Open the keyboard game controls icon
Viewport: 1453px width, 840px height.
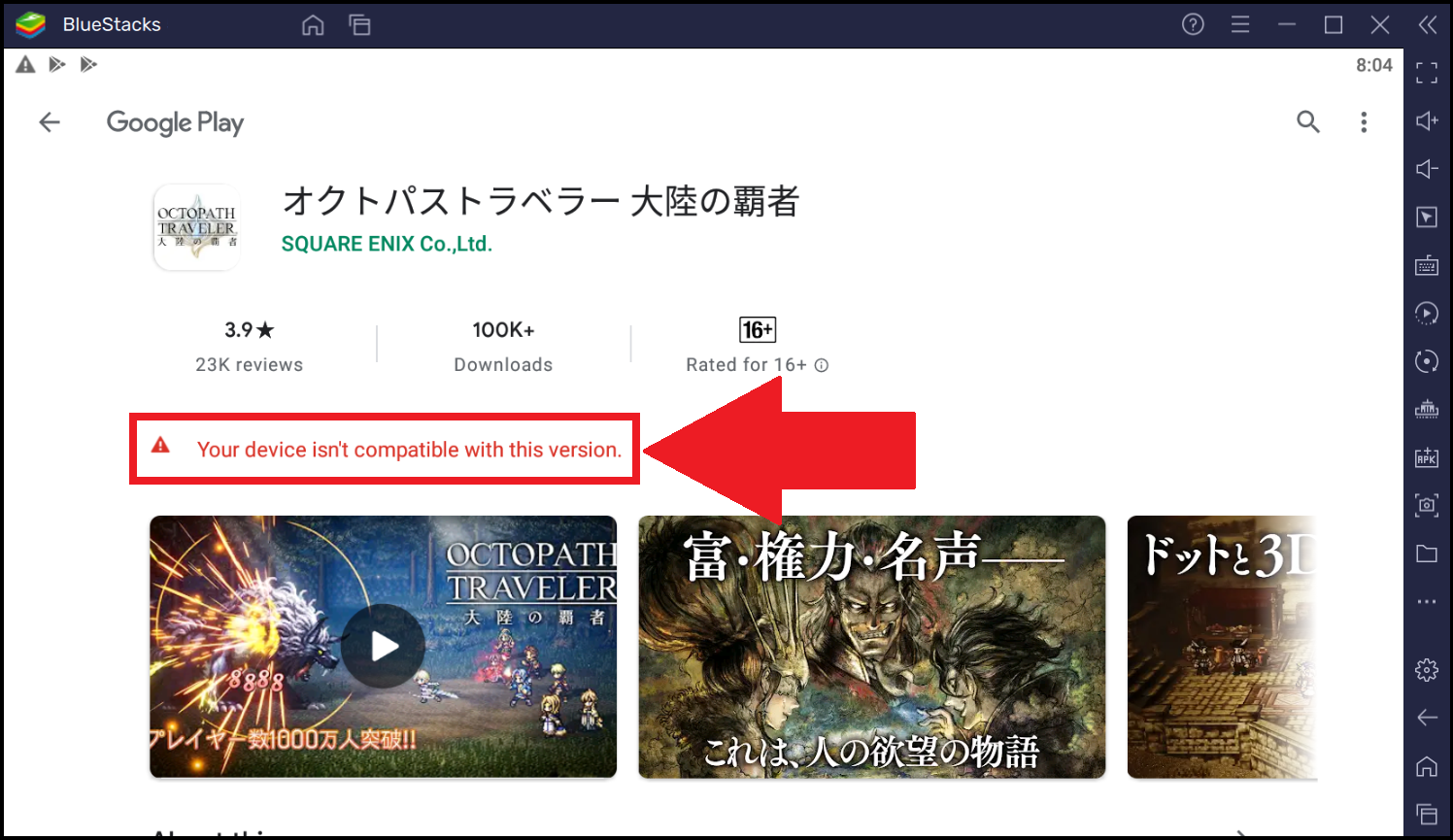[1427, 265]
